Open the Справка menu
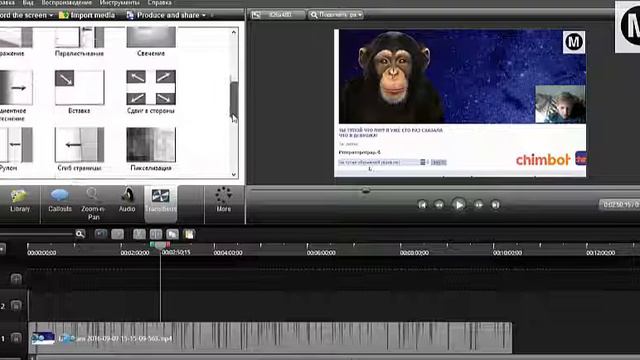Viewport: 640px width, 360px height. [159, 2]
